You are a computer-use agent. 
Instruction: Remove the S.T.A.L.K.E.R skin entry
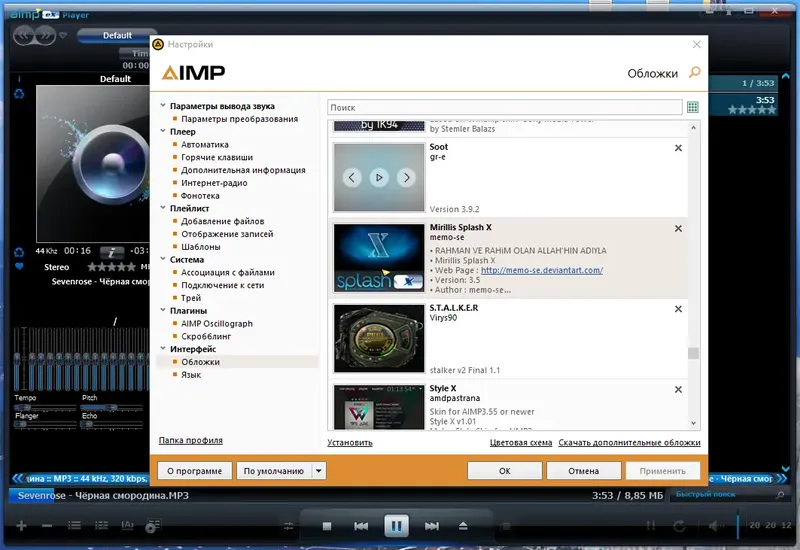678,309
